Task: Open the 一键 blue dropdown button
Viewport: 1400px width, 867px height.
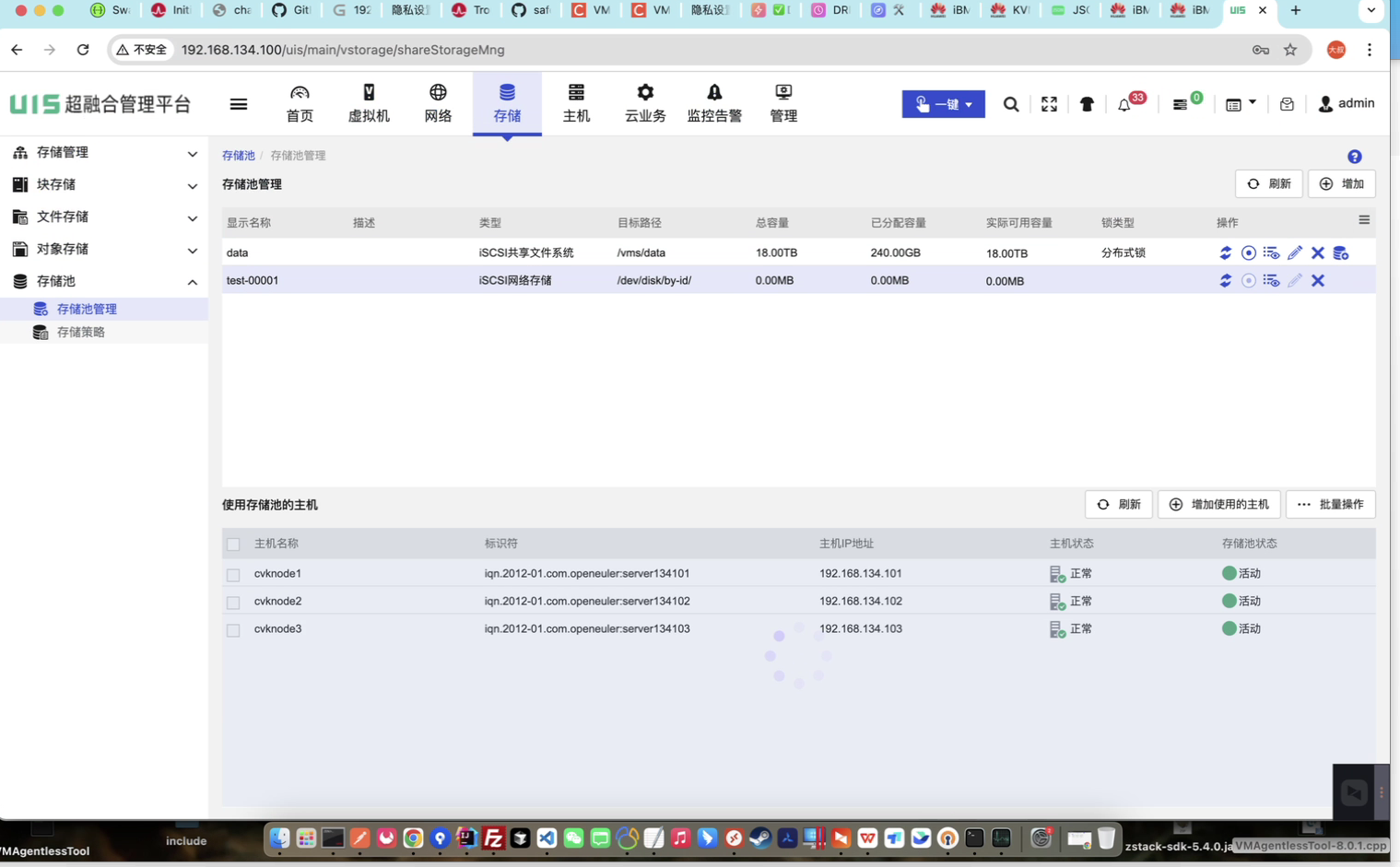Action: click(943, 104)
